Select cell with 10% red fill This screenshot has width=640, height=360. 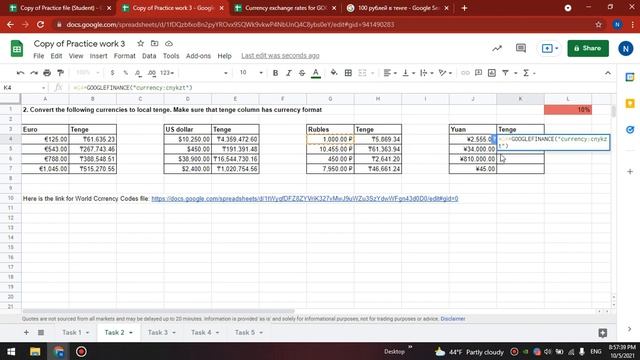coord(568,110)
